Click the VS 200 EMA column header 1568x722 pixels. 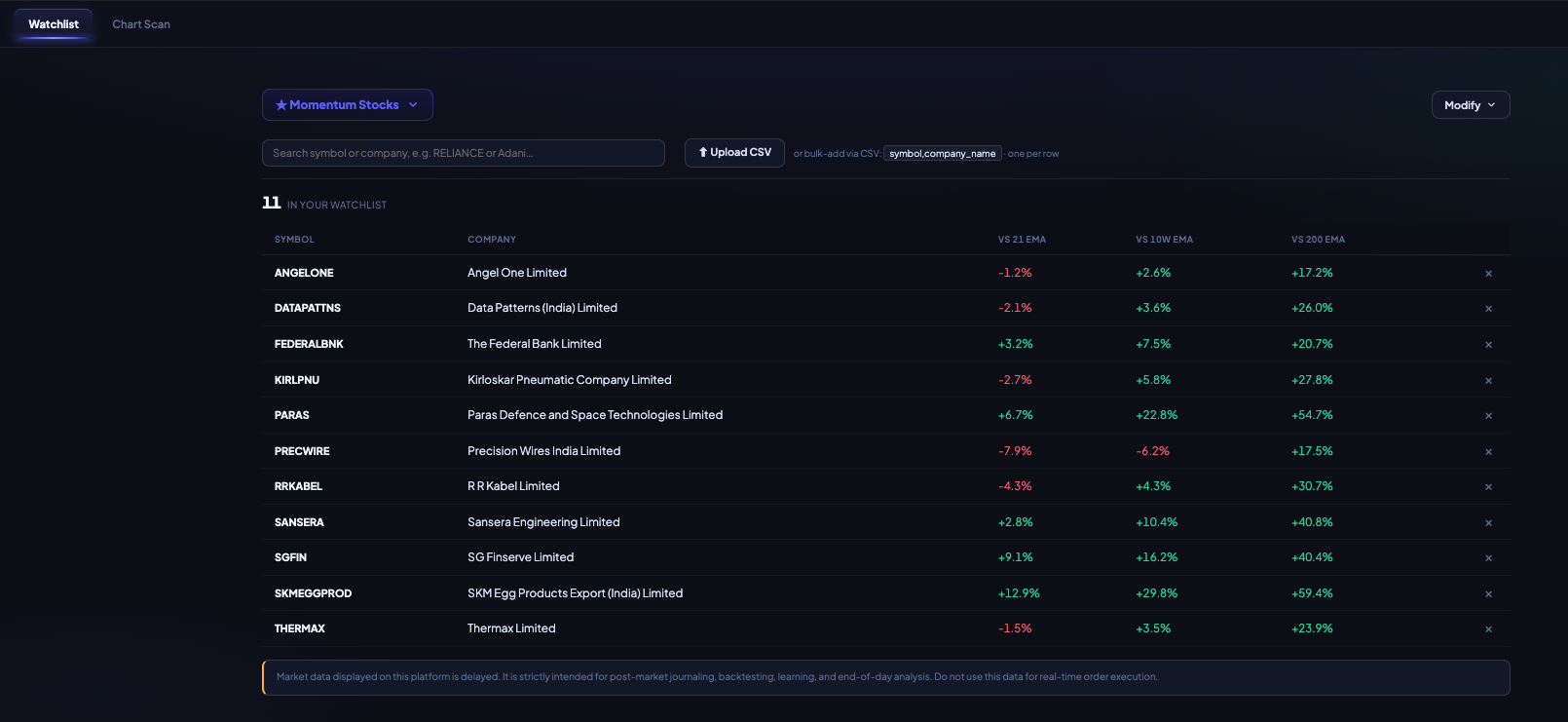pyautogui.click(x=1318, y=240)
